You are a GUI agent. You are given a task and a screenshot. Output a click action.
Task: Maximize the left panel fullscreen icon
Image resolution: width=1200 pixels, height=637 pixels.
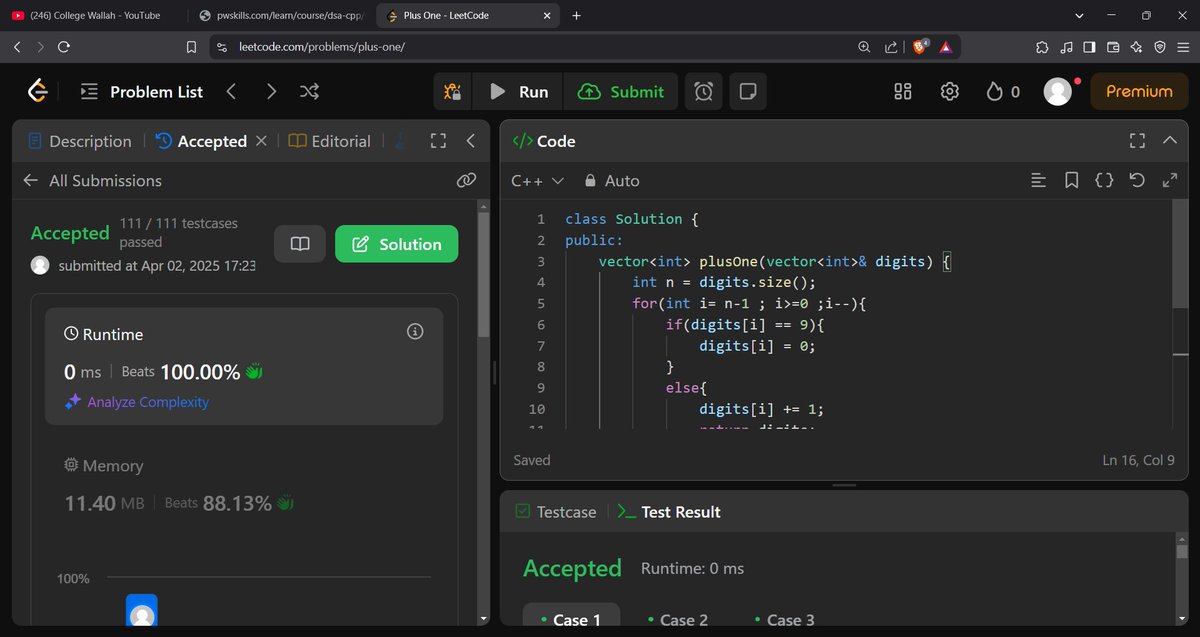click(x=438, y=142)
